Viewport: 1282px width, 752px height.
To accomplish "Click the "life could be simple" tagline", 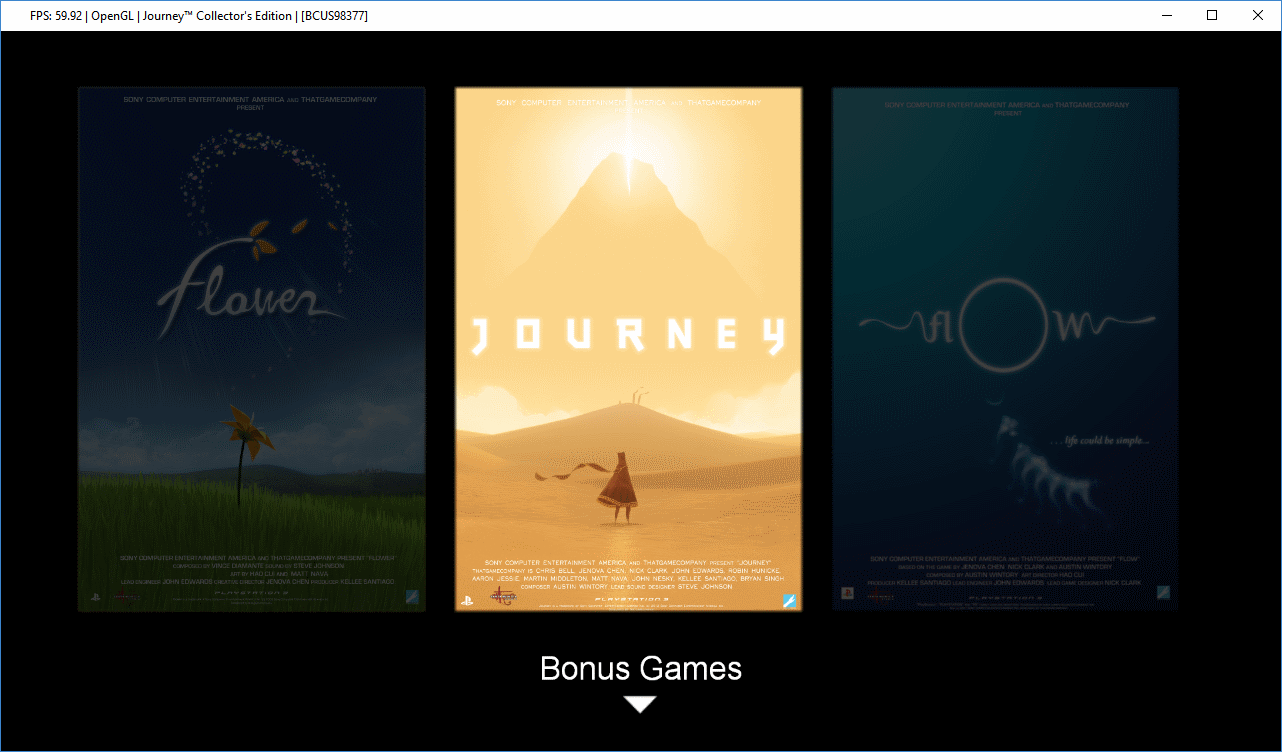I will click(1100, 441).
